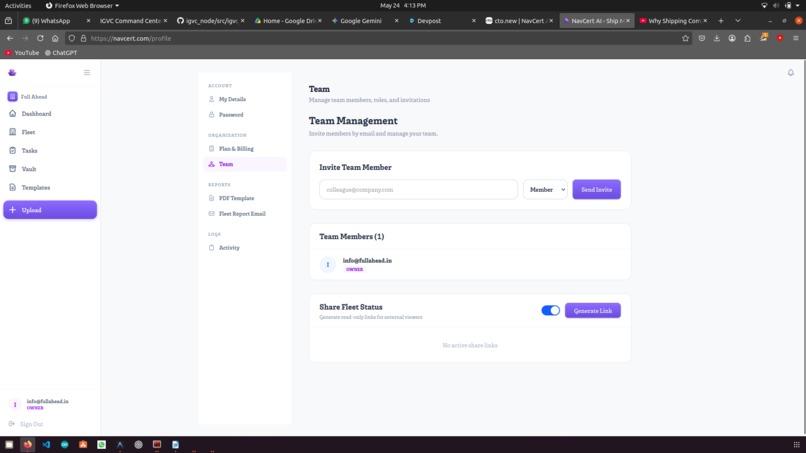Viewport: 806px width, 453px height.
Task: Click the Firefox home icon
Action: point(55,38)
